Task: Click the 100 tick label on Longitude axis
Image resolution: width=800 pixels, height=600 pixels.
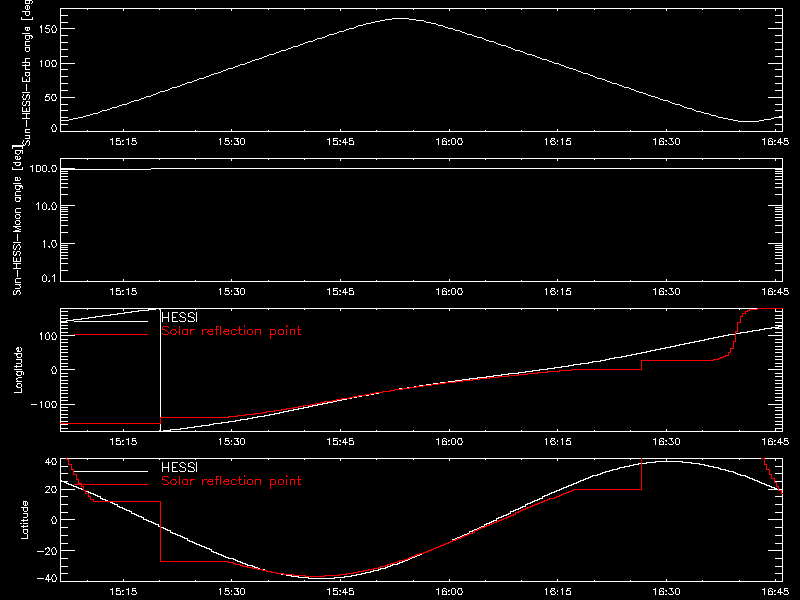Action: 47,336
